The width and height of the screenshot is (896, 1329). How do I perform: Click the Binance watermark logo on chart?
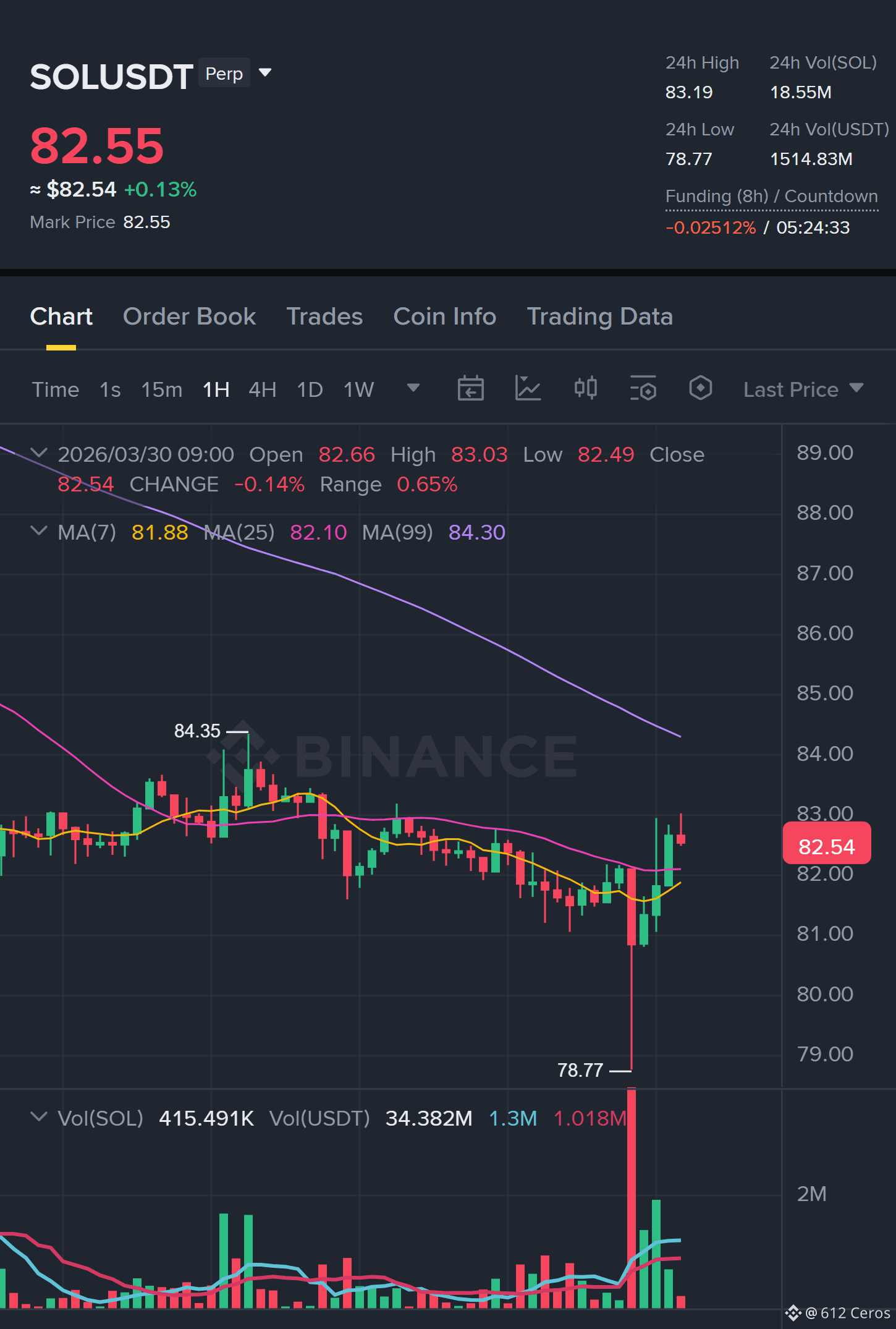tap(392, 755)
